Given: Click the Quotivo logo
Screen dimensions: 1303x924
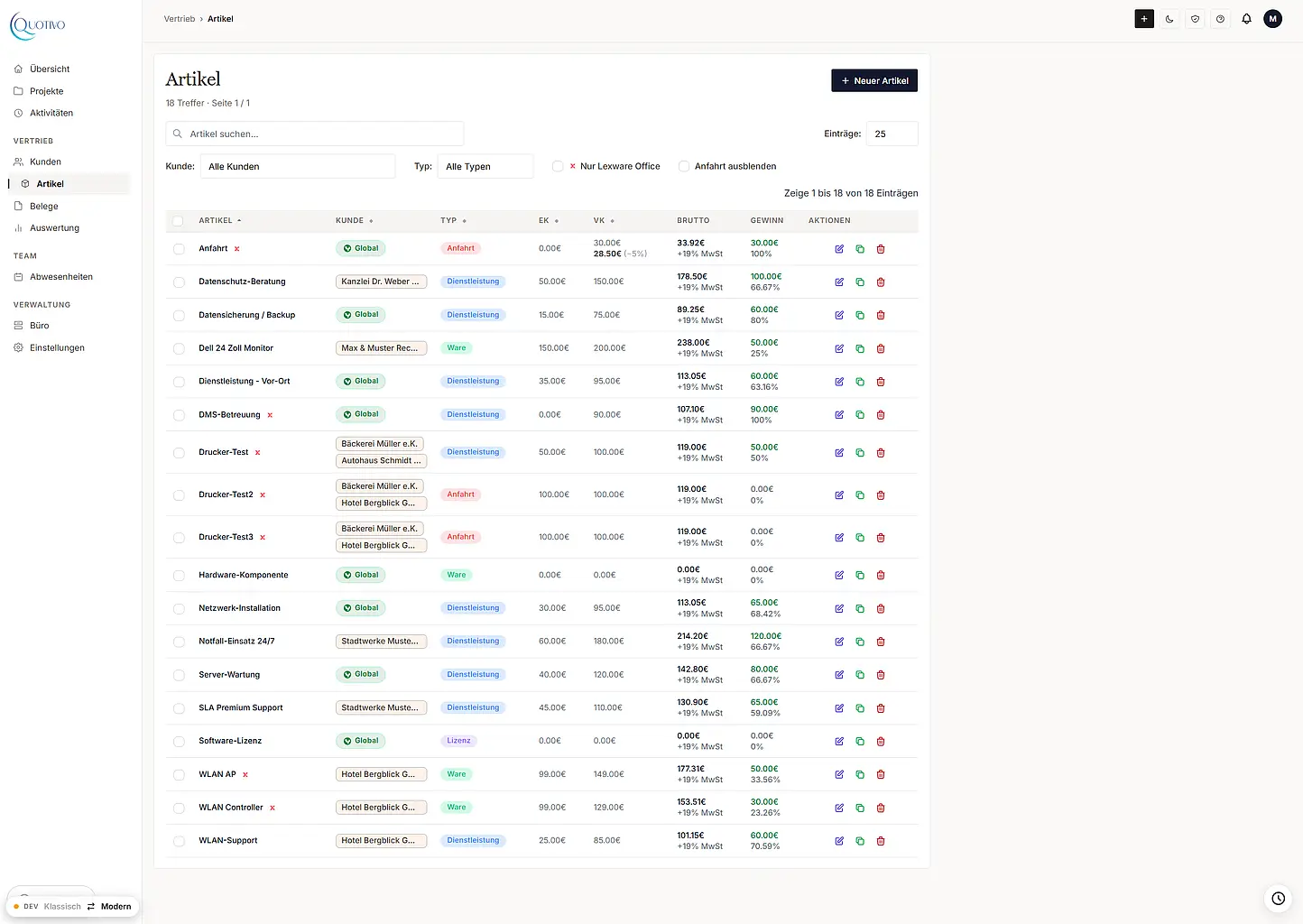Looking at the screenshot, I should tap(38, 25).
